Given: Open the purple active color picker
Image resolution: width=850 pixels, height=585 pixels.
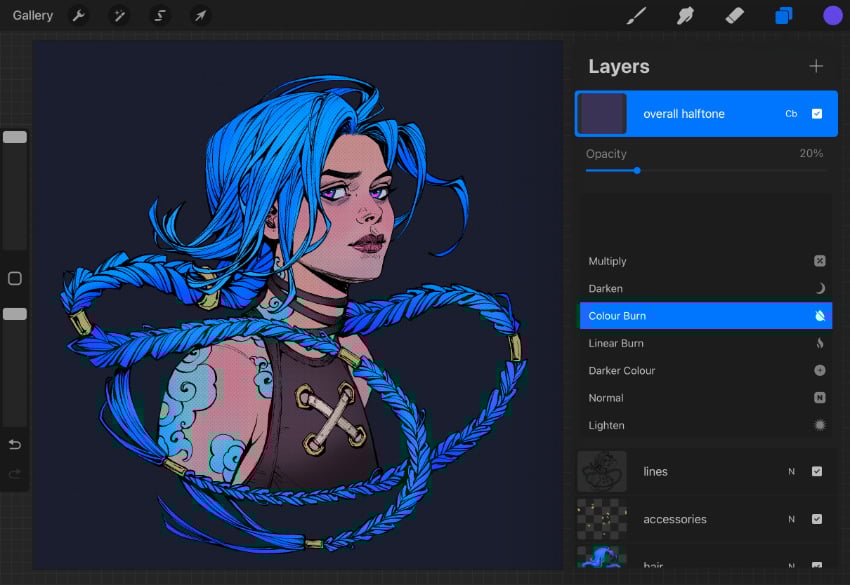Looking at the screenshot, I should click(833, 15).
